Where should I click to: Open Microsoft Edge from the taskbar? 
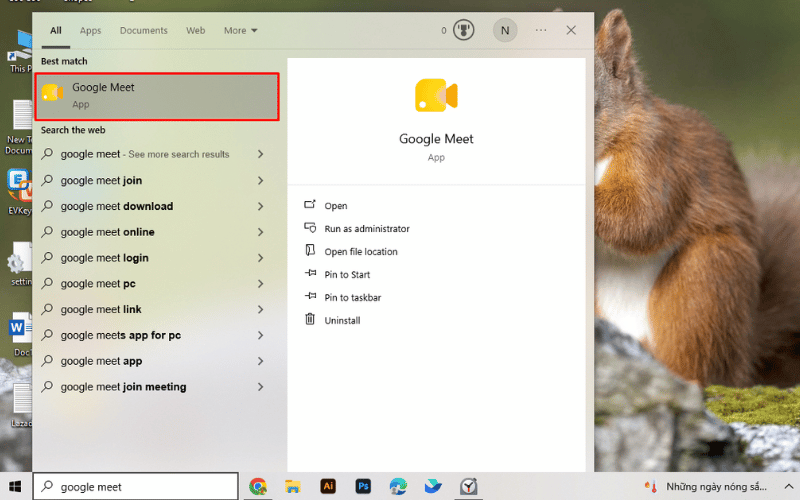398,486
